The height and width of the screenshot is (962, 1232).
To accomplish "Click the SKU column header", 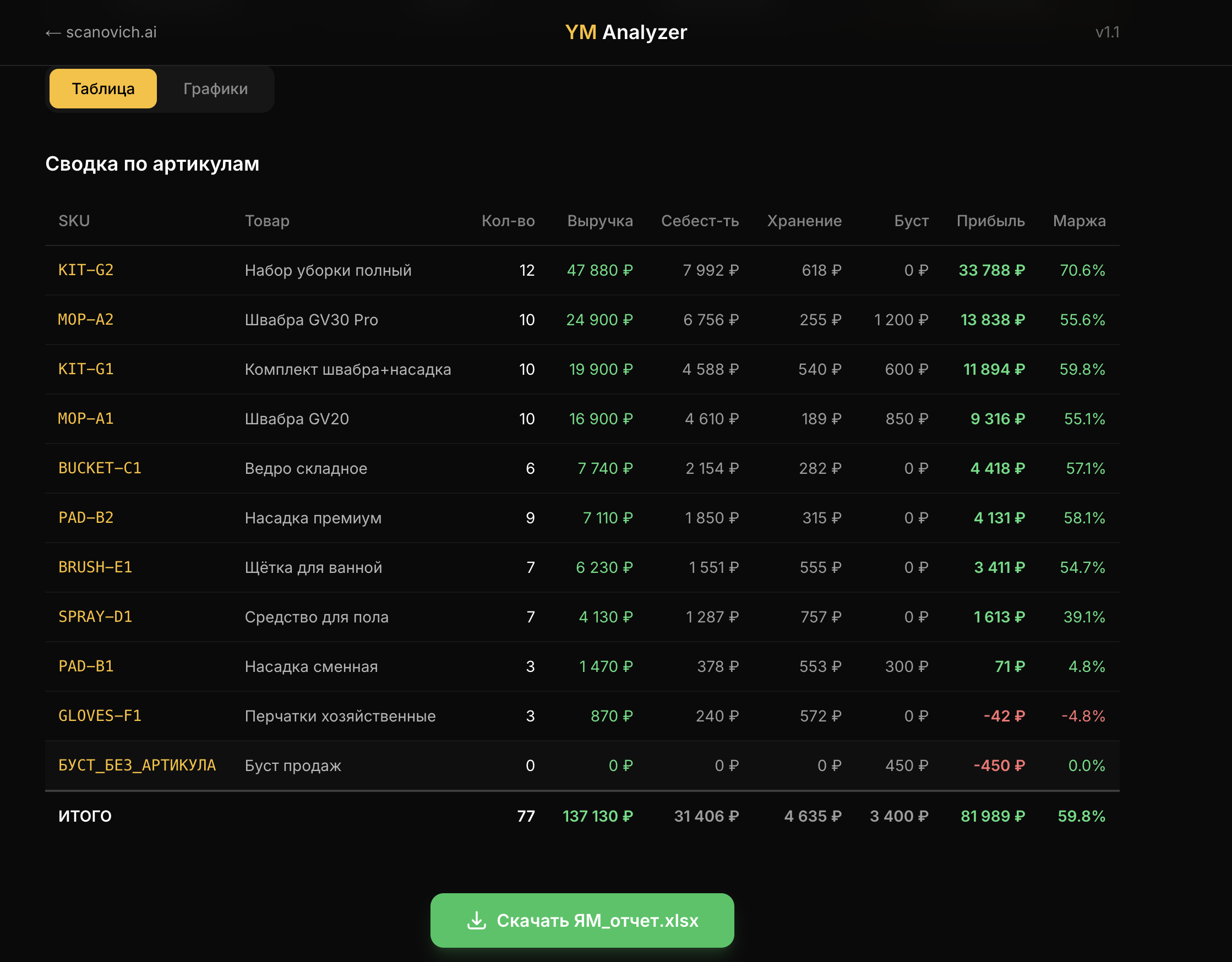I will (x=74, y=221).
